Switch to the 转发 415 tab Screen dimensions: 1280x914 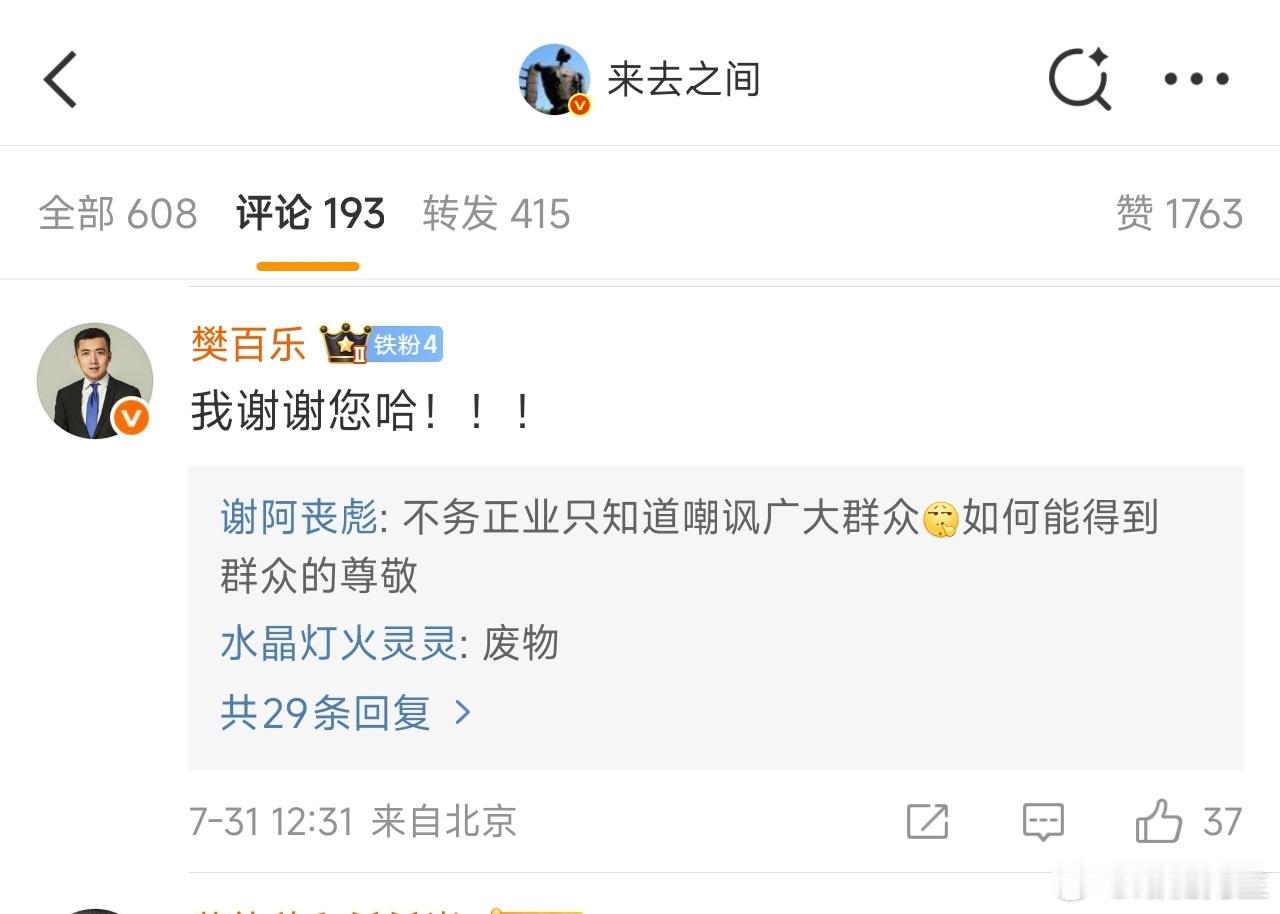[x=496, y=214]
